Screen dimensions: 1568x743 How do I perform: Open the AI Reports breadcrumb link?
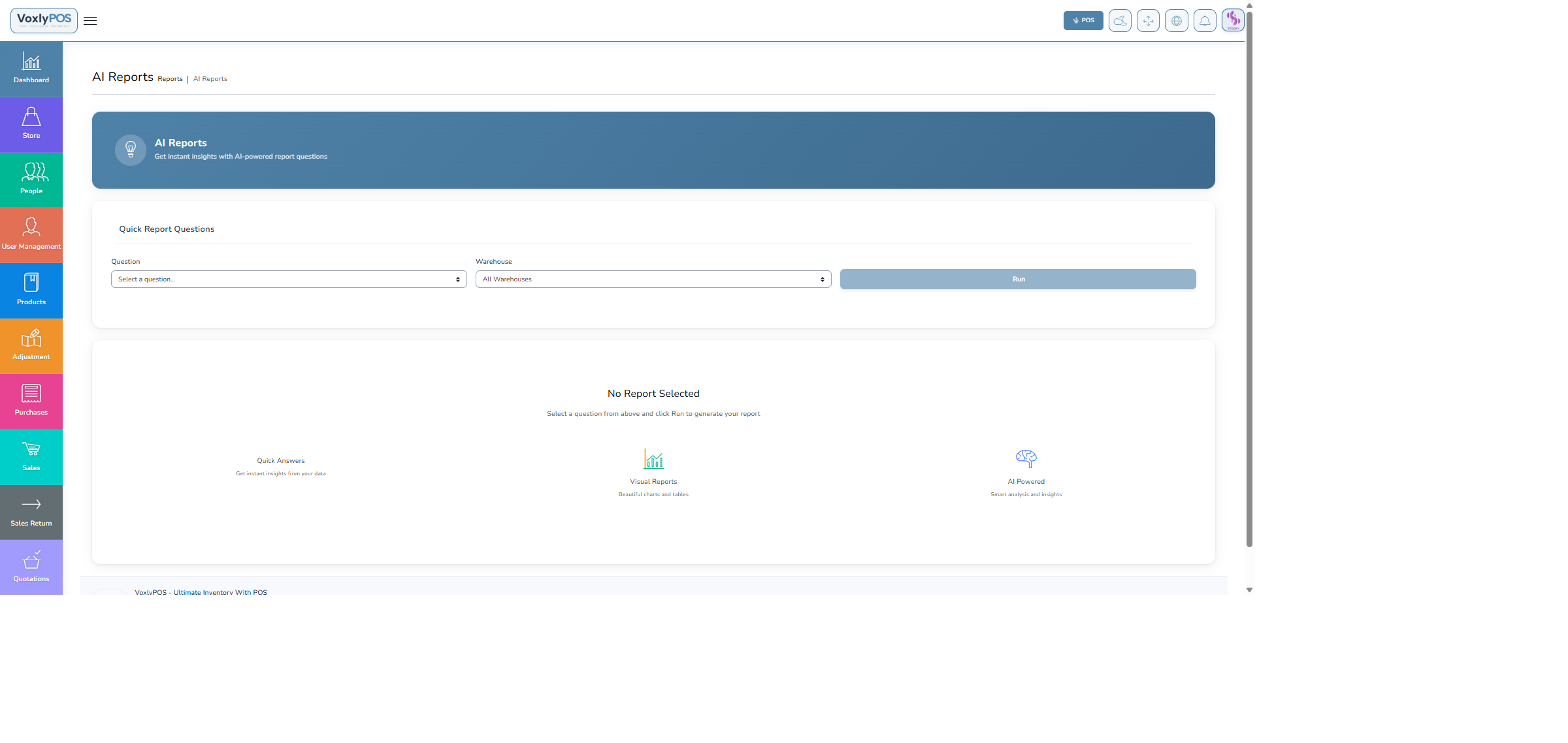point(210,78)
